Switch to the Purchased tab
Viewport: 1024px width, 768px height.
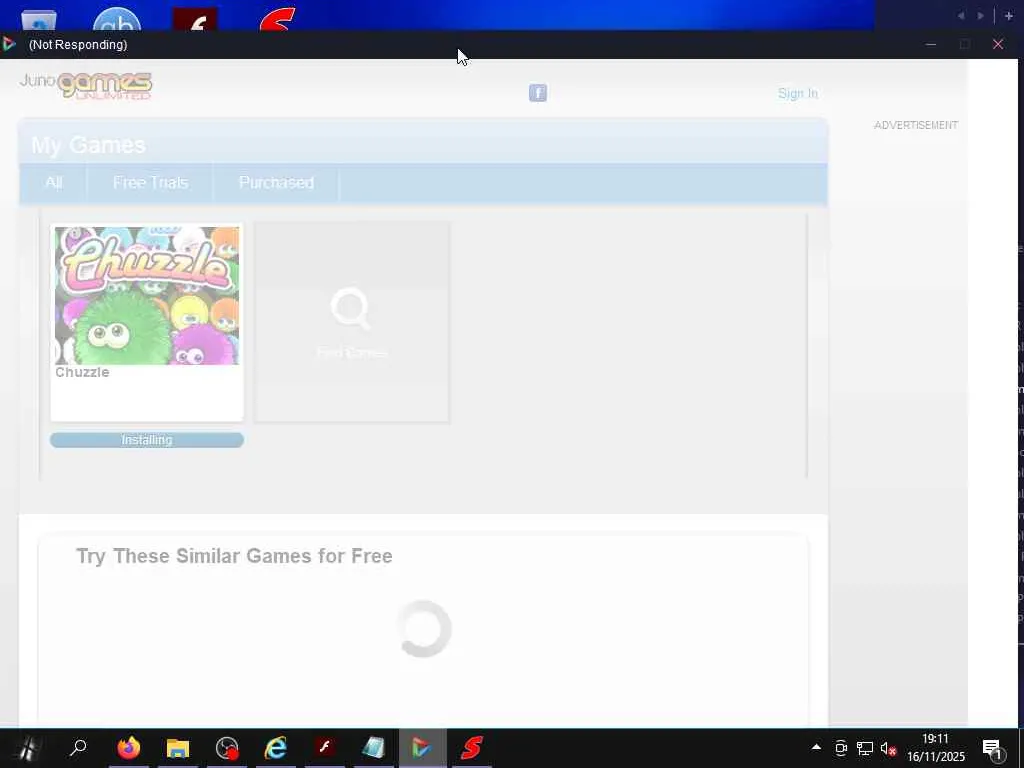click(276, 183)
